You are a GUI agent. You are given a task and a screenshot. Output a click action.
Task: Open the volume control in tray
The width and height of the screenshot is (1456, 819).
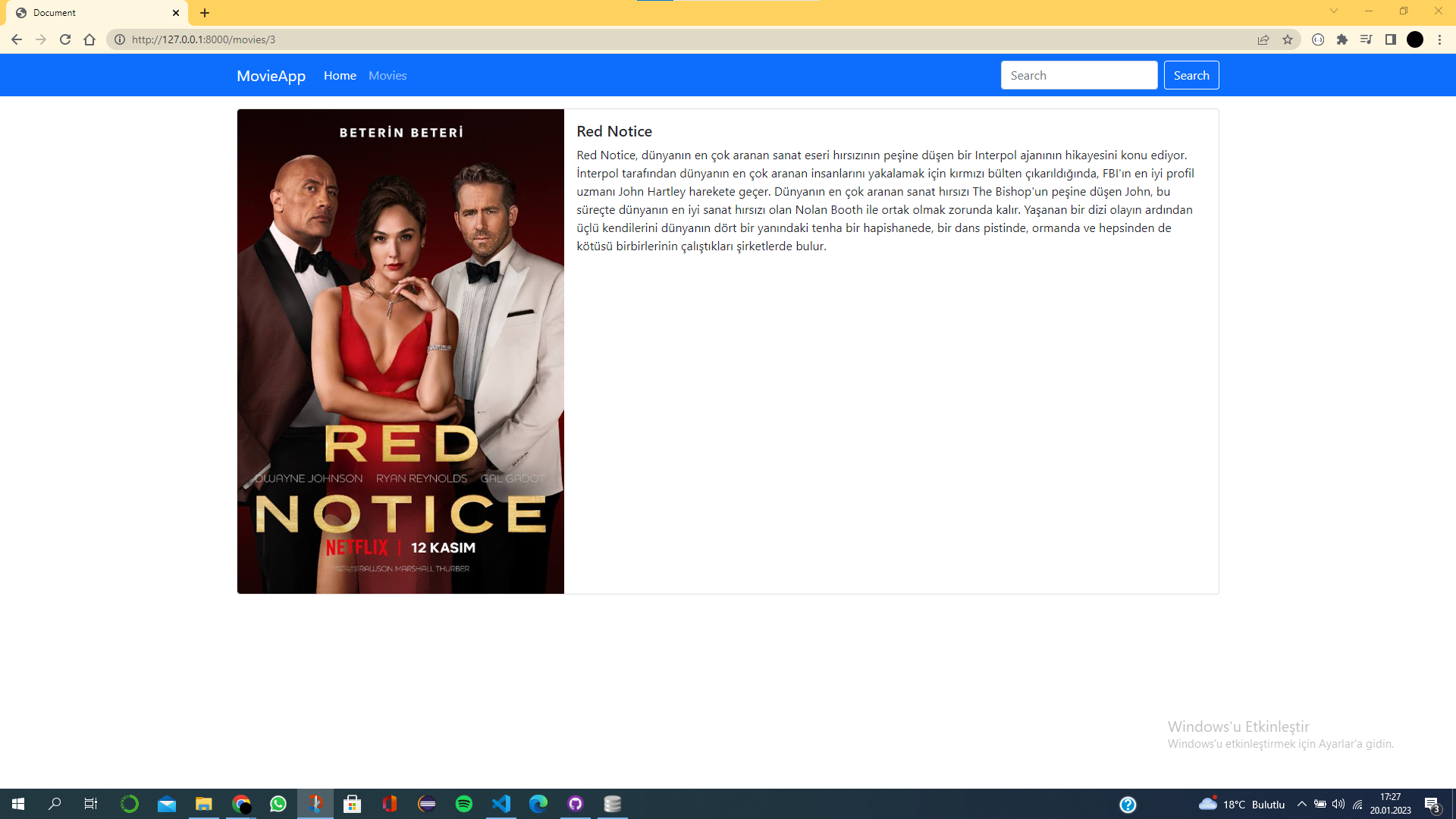(x=1338, y=804)
